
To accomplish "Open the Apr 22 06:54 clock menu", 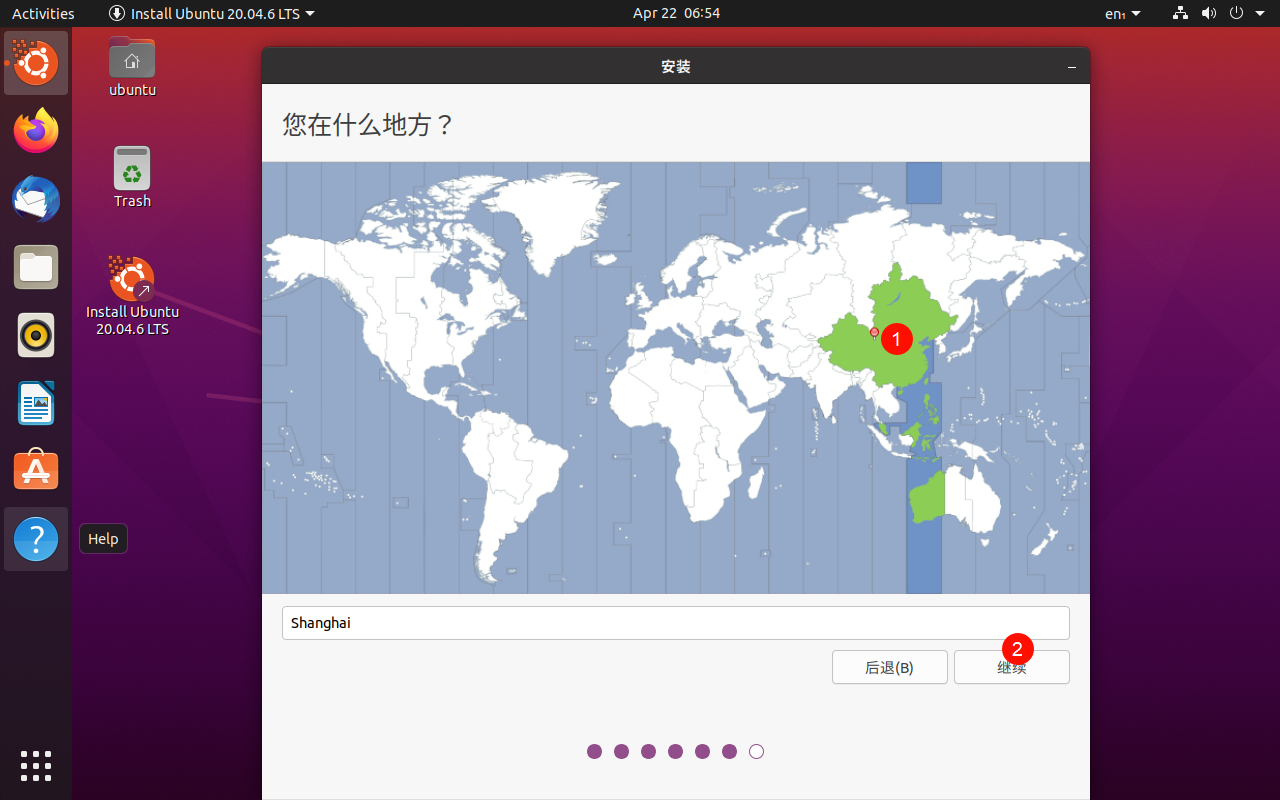I will tap(676, 13).
